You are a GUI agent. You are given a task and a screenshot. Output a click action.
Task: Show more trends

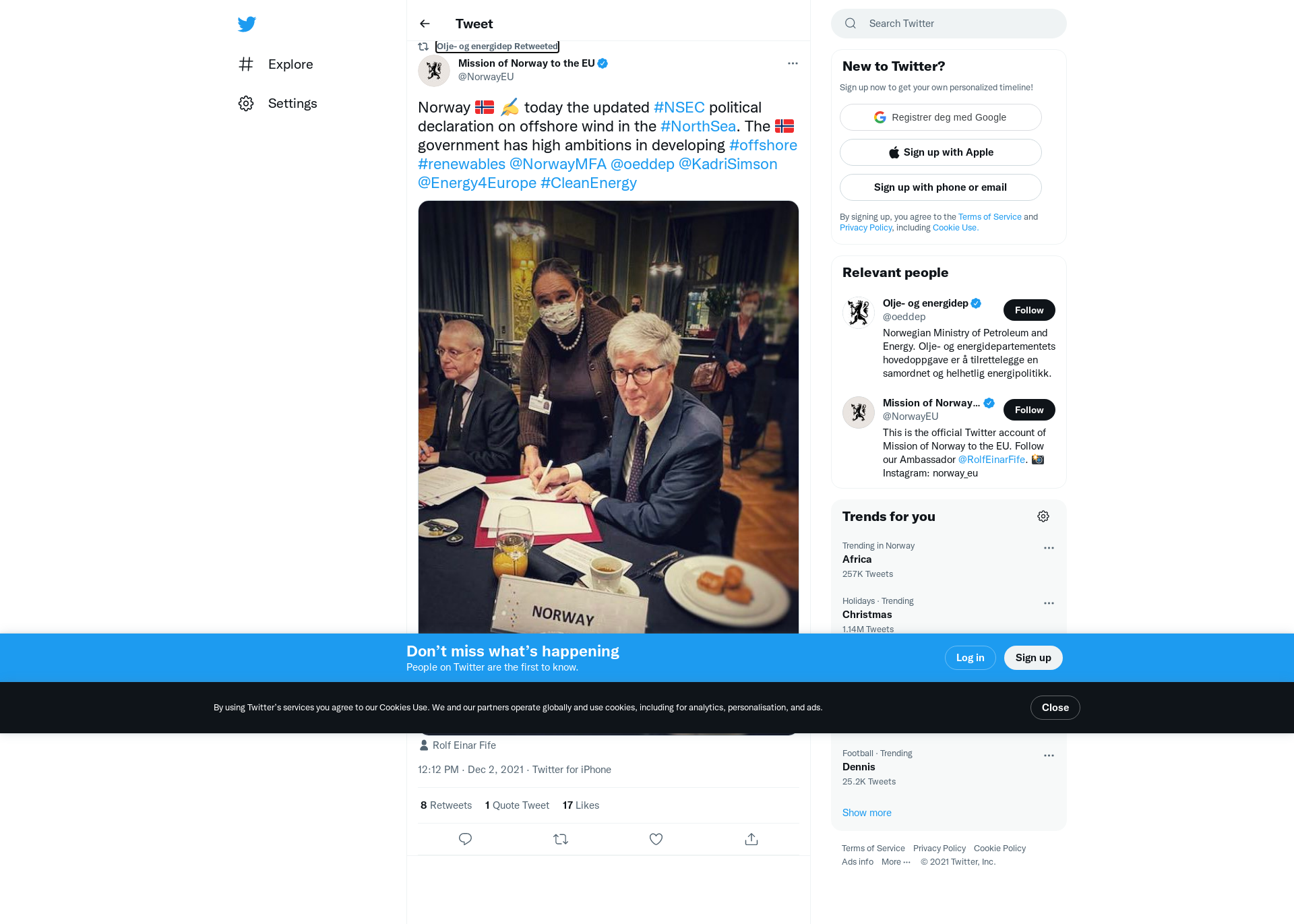click(x=867, y=813)
